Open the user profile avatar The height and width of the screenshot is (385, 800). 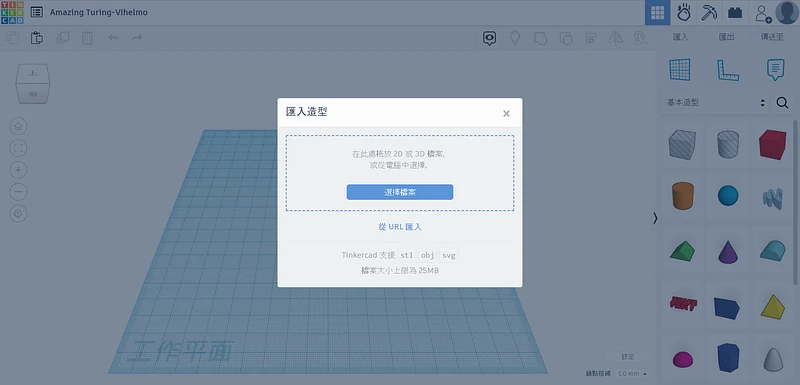tap(786, 12)
